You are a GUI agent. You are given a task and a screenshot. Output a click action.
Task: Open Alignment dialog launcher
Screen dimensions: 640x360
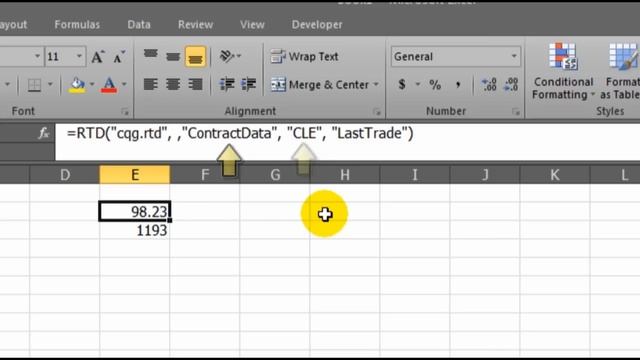point(377,111)
